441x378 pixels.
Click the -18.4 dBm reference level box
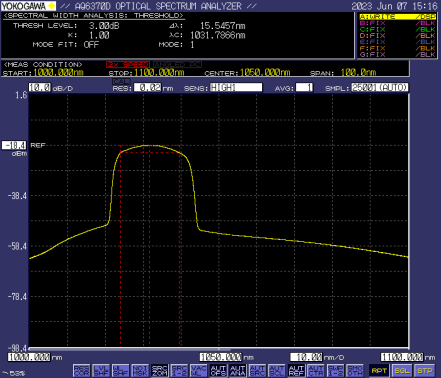pyautogui.click(x=14, y=145)
